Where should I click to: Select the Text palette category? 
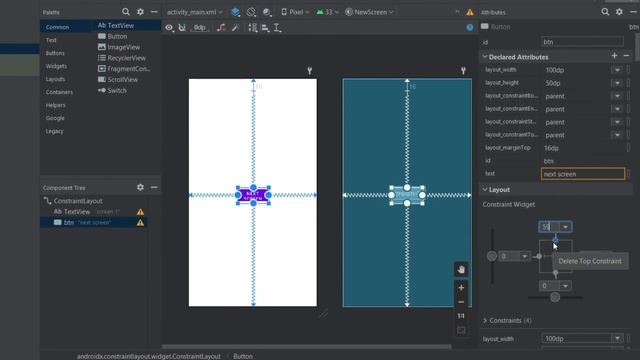(51, 40)
